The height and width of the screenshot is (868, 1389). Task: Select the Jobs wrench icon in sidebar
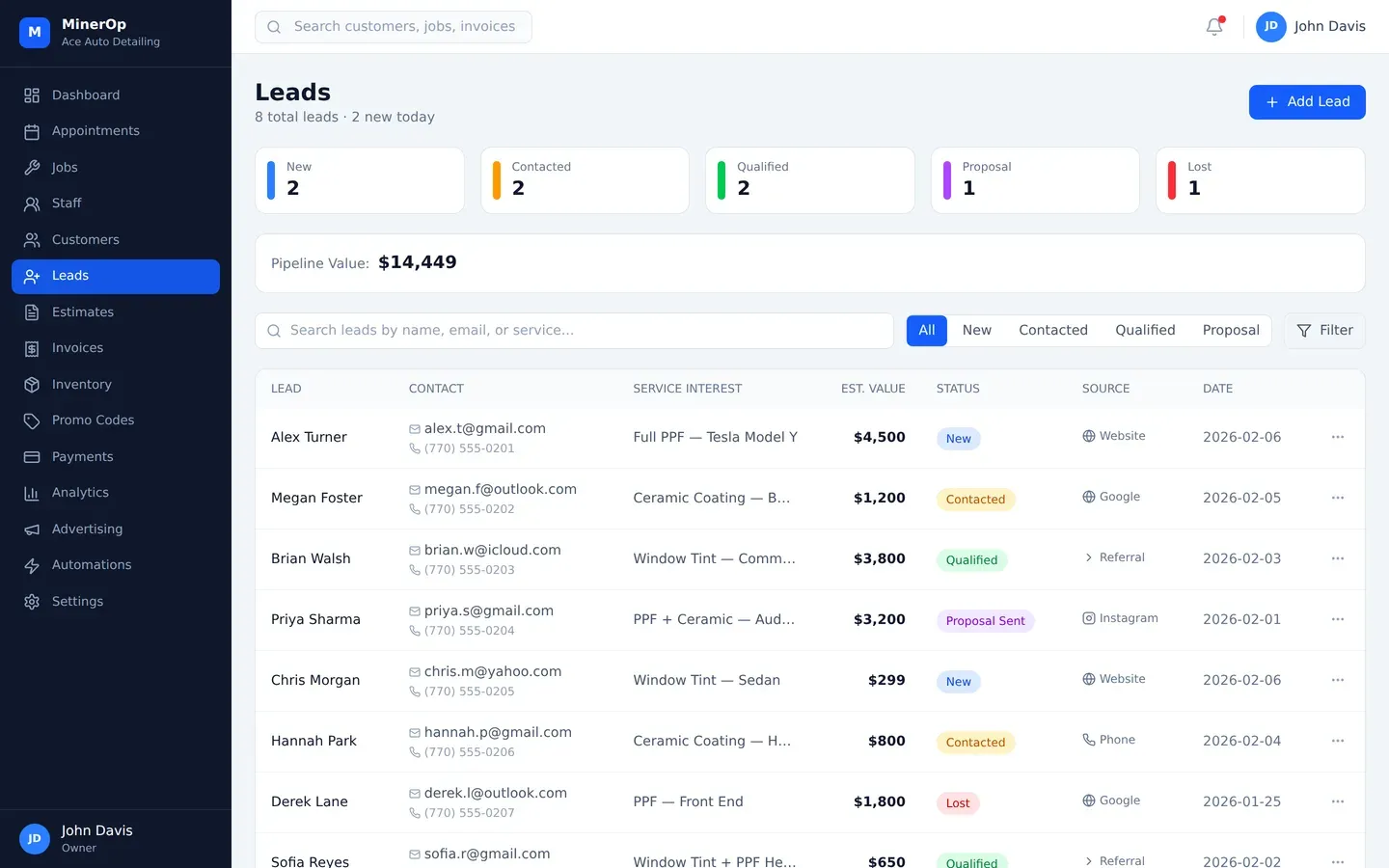click(x=33, y=167)
